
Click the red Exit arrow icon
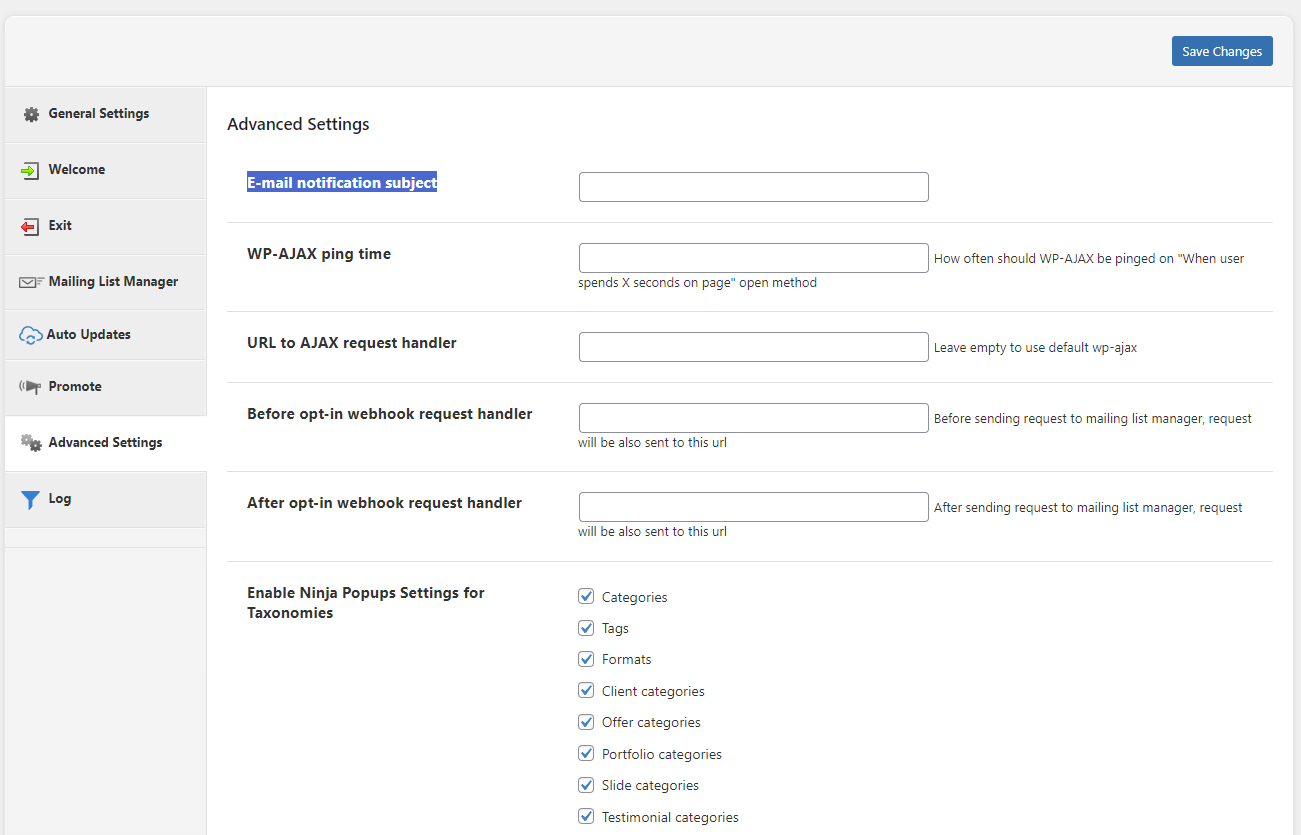tap(30, 226)
